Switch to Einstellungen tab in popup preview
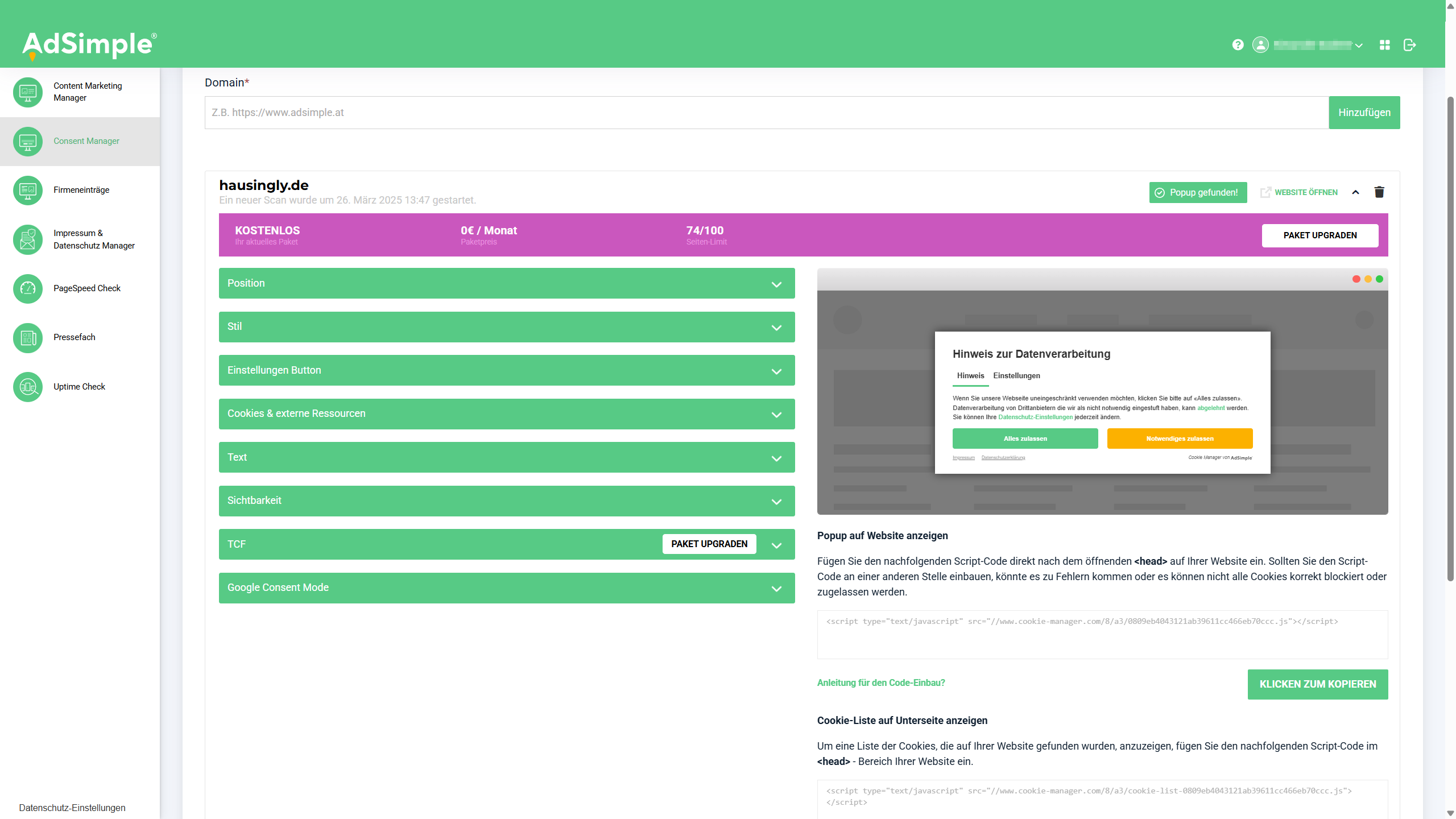The width and height of the screenshot is (1456, 819). click(1016, 375)
